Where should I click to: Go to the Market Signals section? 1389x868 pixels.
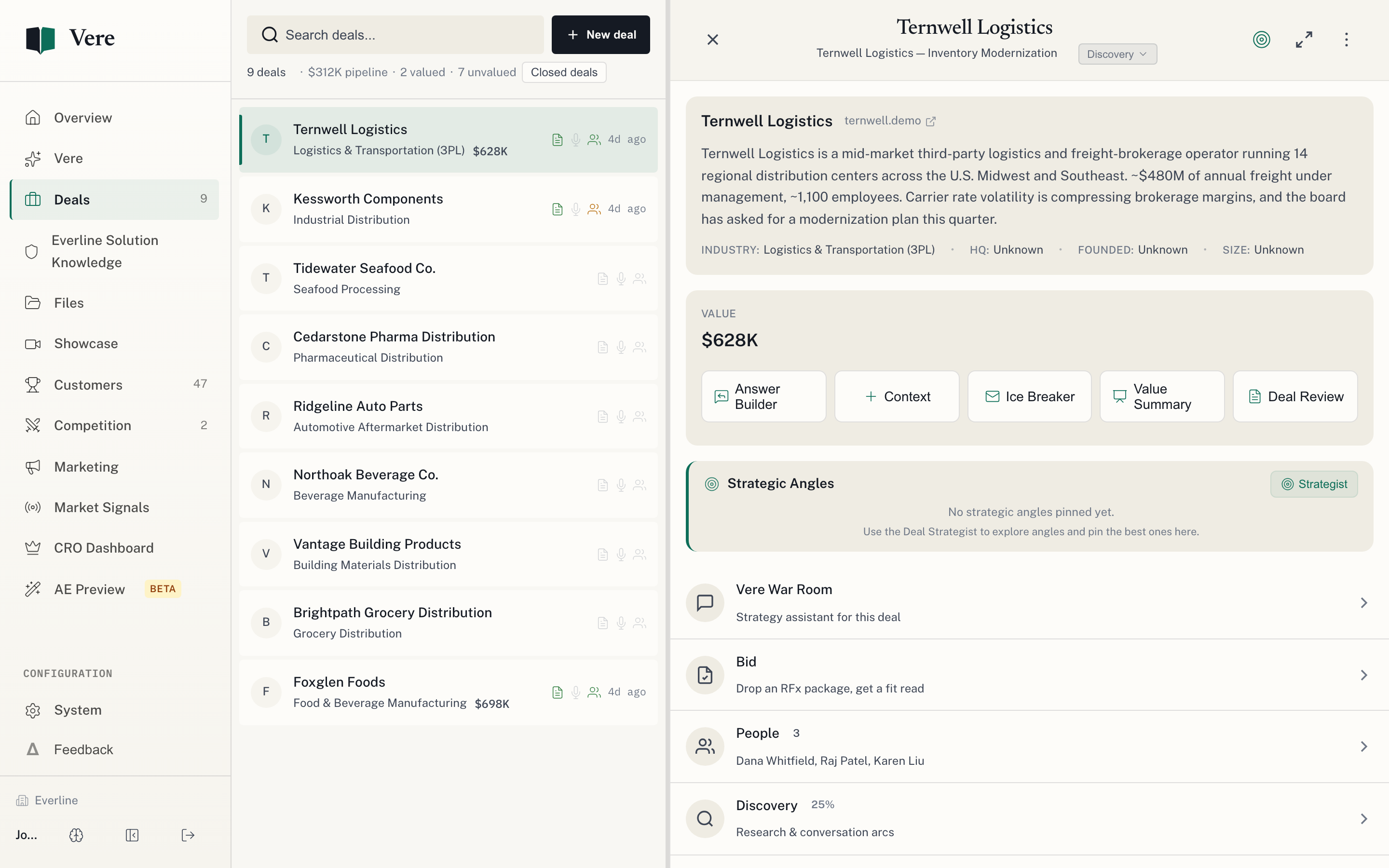click(x=115, y=507)
